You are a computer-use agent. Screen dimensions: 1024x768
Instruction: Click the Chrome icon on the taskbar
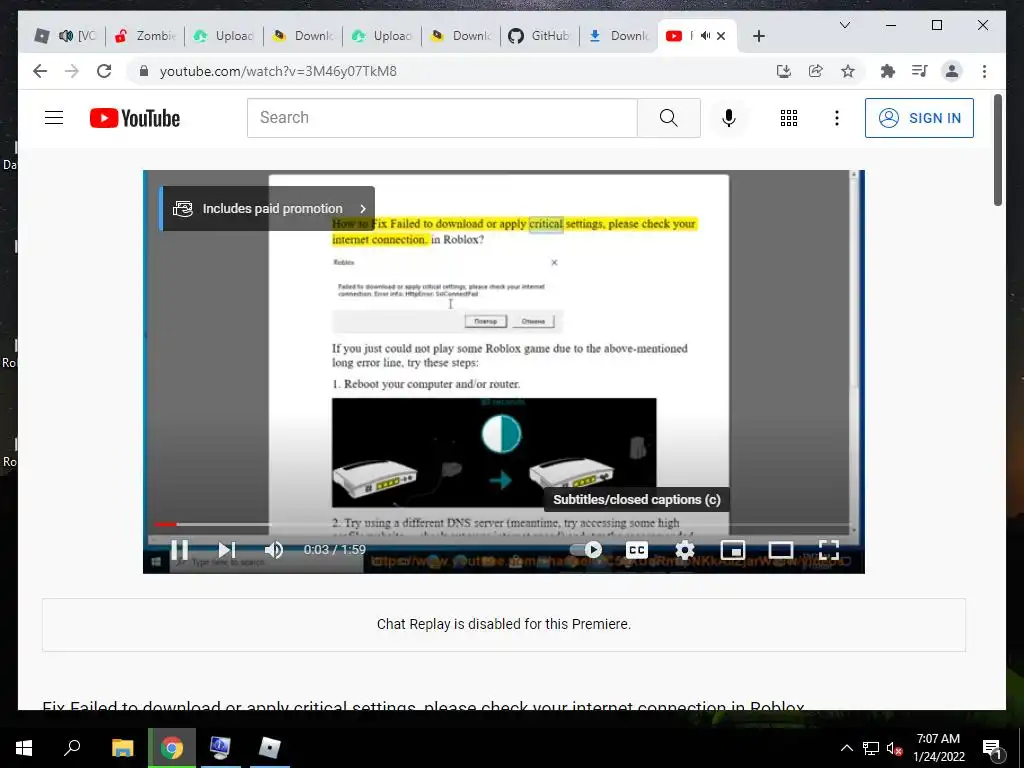coord(172,748)
